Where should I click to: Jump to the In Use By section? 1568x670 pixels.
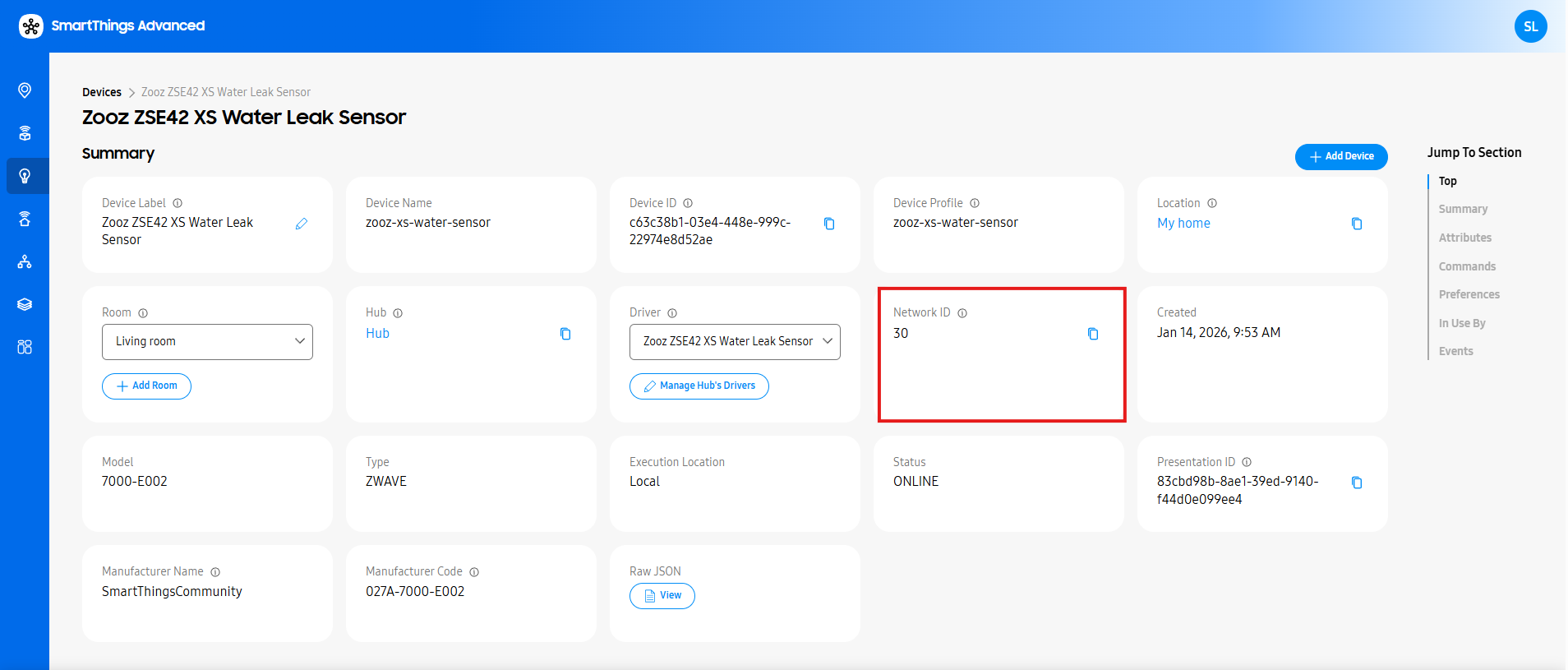pyautogui.click(x=1462, y=323)
